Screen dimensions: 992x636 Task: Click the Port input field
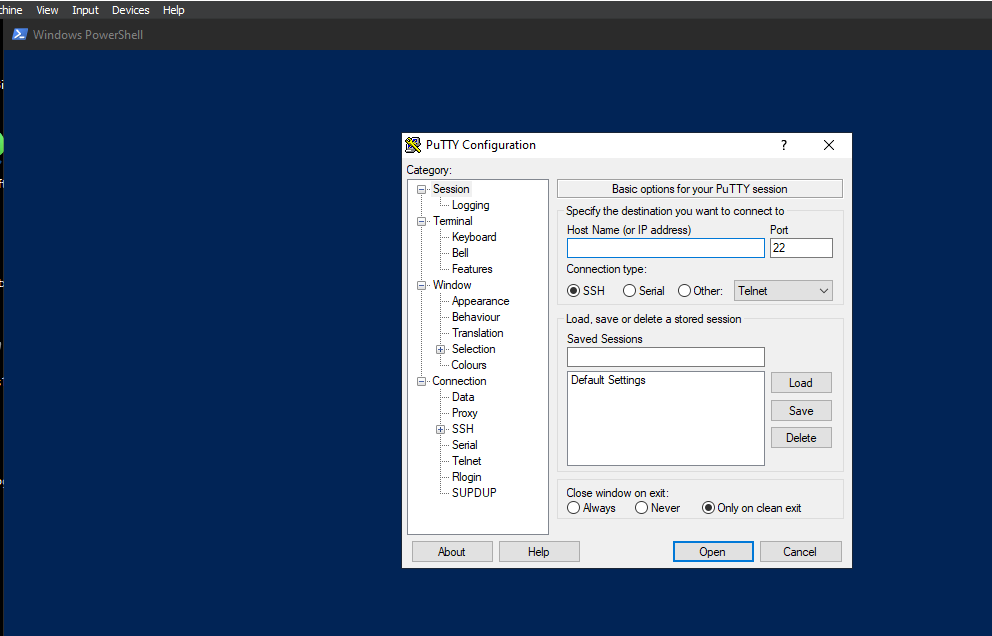[x=801, y=247]
